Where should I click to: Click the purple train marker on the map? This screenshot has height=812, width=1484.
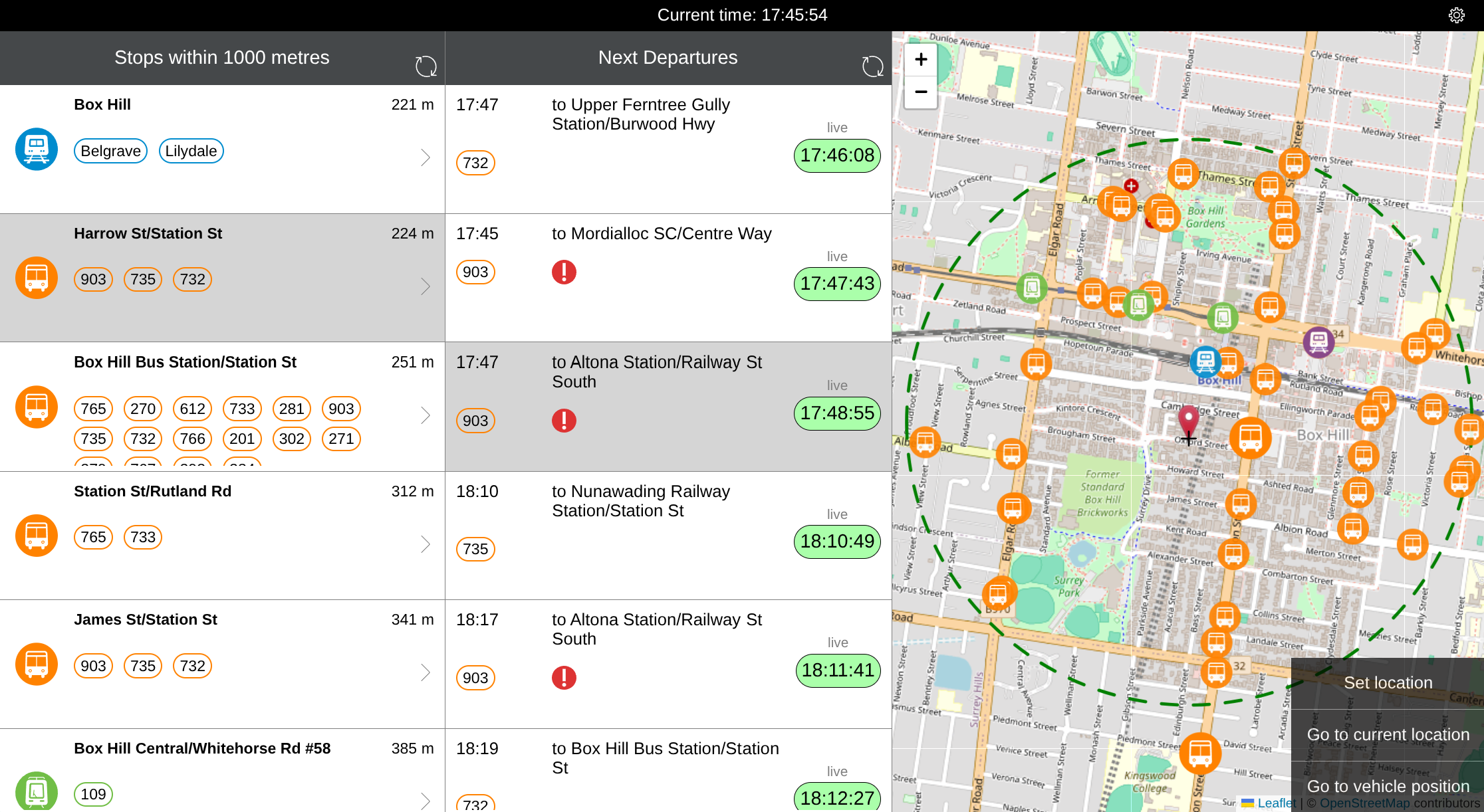point(1318,342)
